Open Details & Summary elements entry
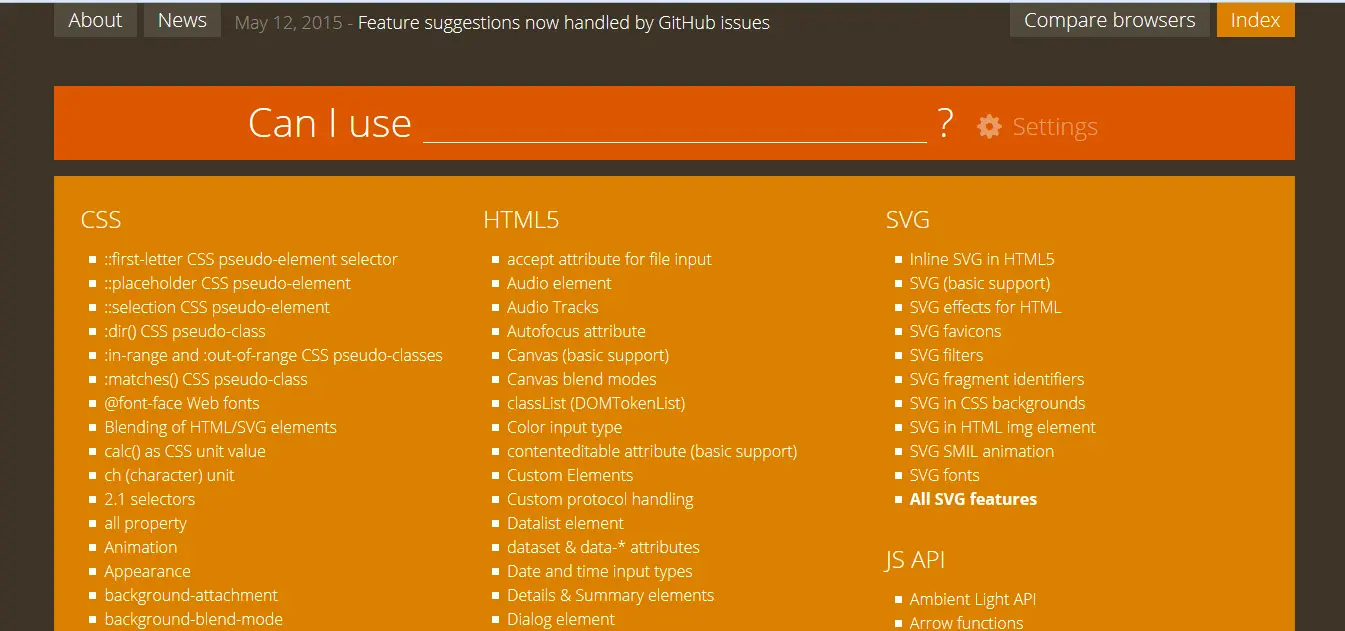This screenshot has width=1345, height=631. pyautogui.click(x=611, y=595)
